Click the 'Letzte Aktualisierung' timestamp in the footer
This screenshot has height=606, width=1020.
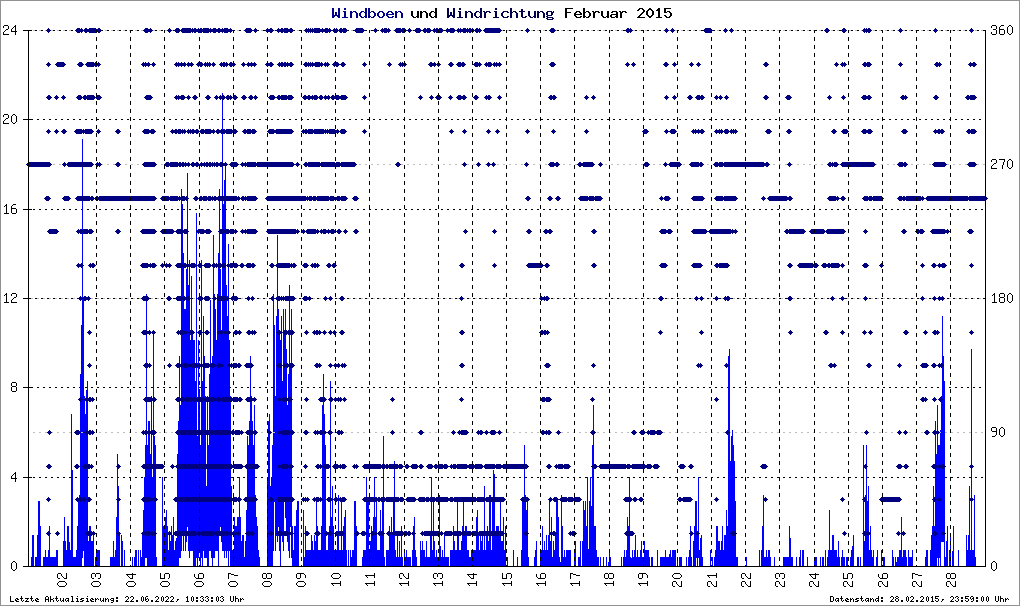pos(126,599)
